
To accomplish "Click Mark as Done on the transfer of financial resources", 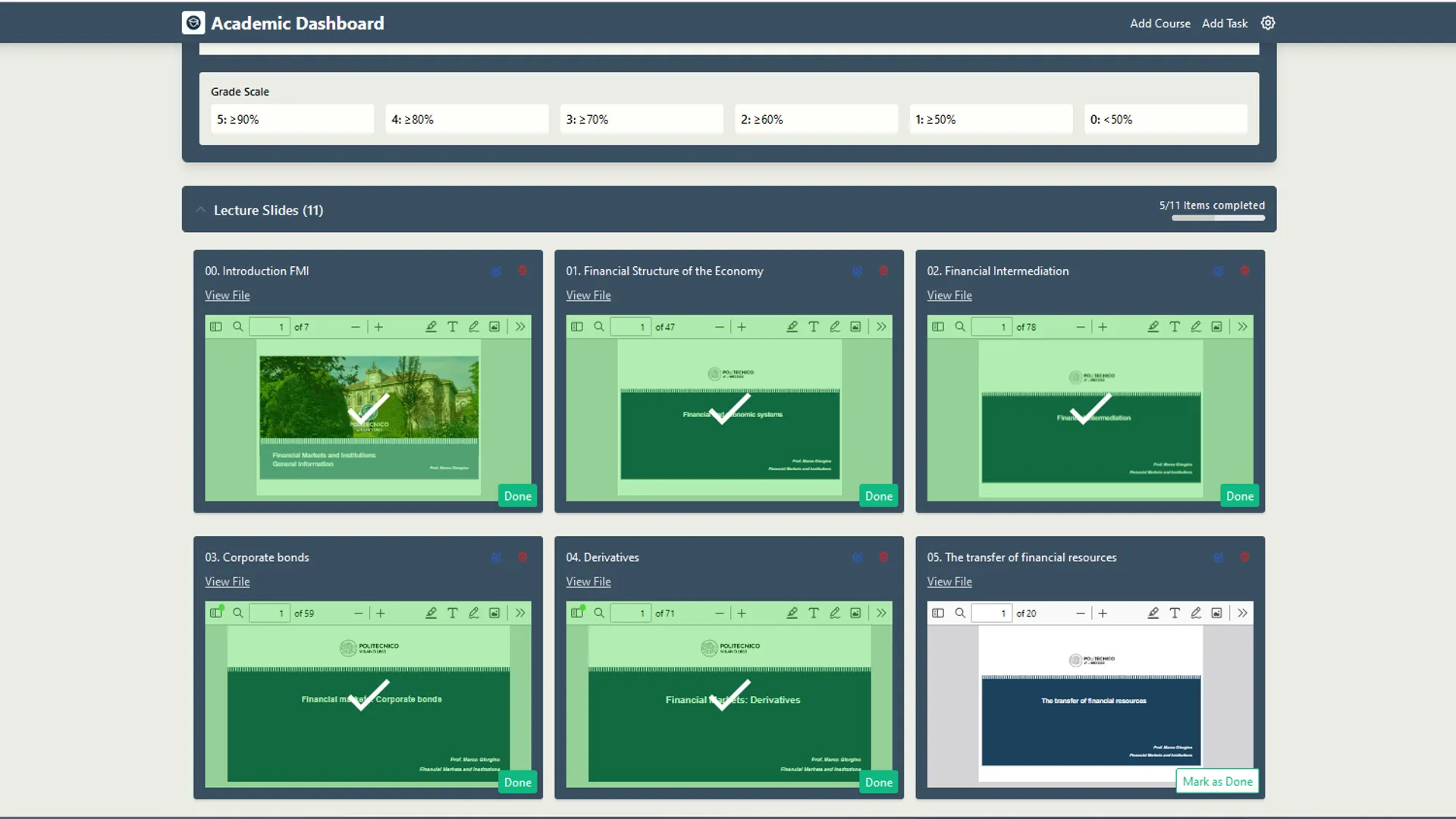I will [x=1217, y=781].
